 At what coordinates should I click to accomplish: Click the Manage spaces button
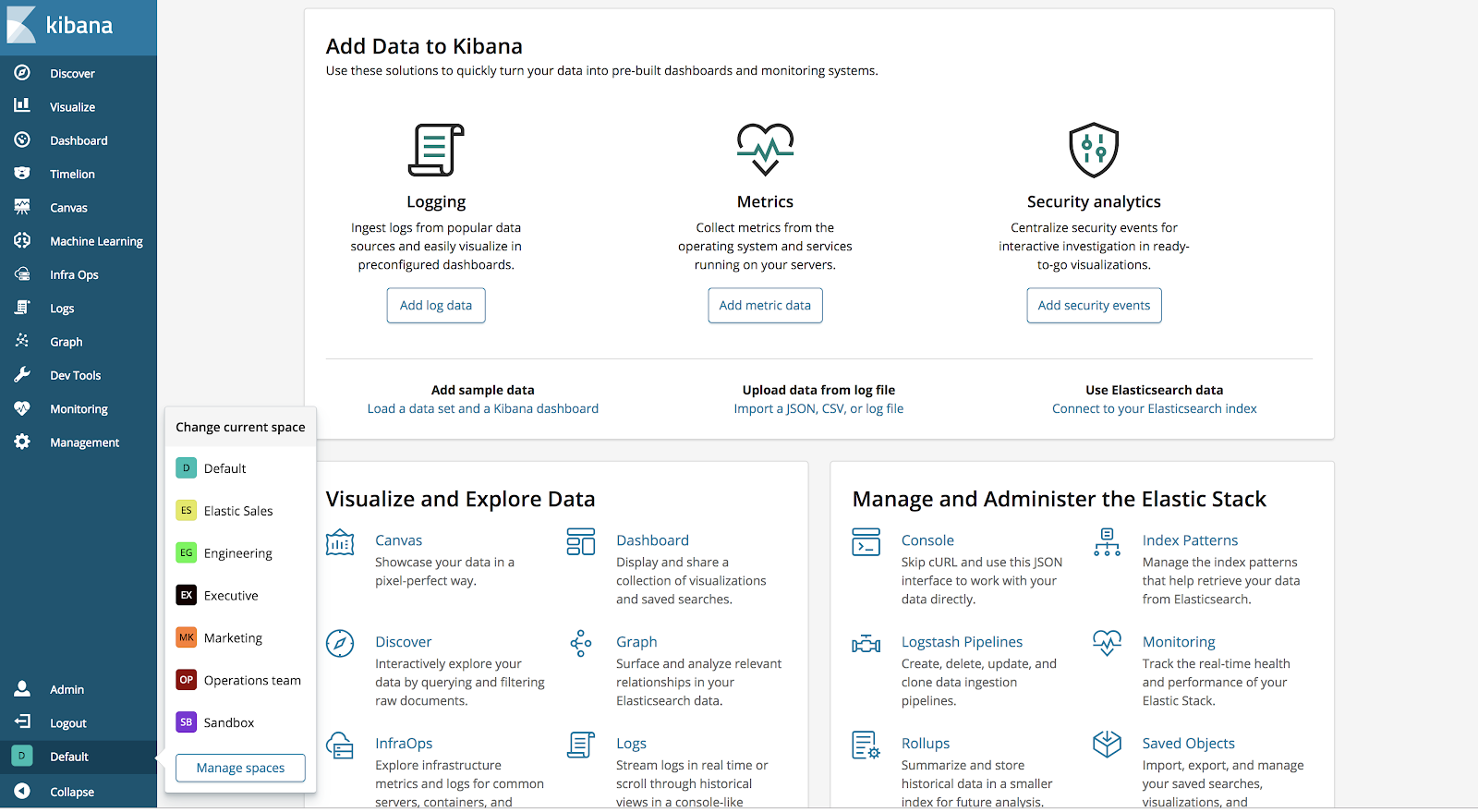click(x=240, y=768)
